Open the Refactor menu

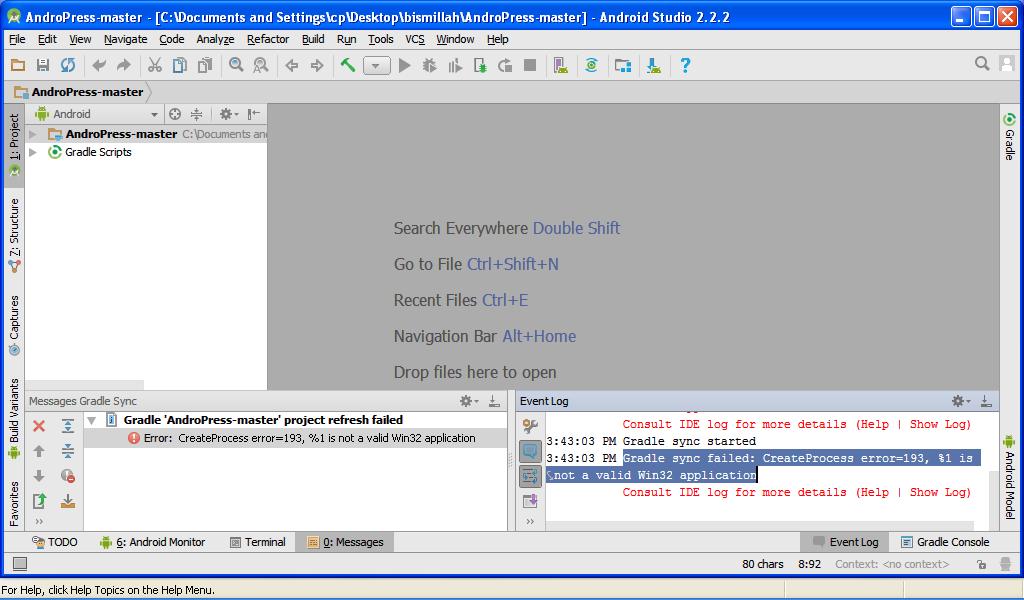268,39
